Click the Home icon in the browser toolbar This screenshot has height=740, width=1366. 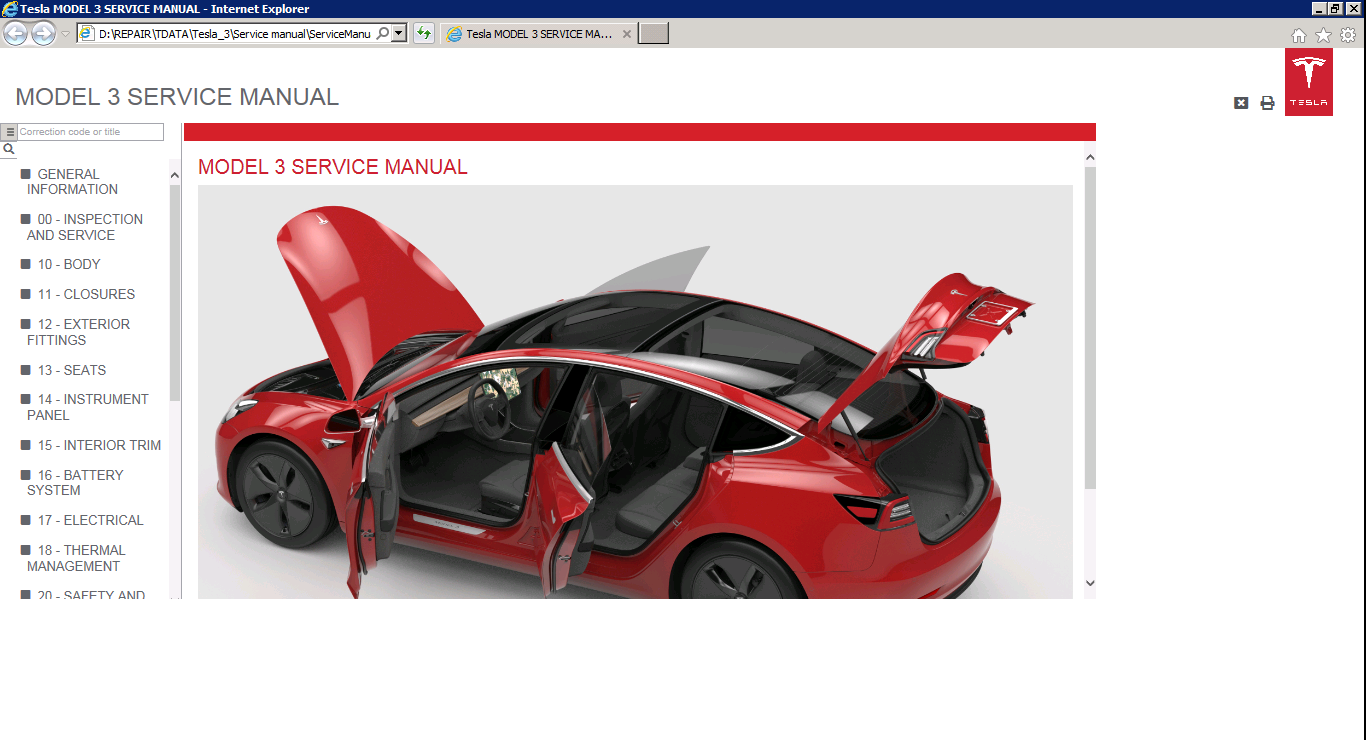pos(1297,33)
